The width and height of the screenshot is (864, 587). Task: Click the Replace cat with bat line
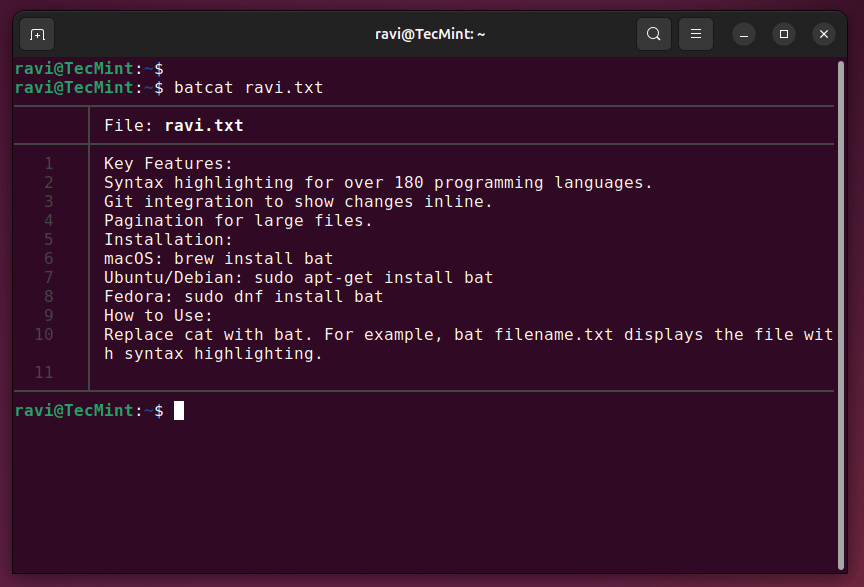point(468,335)
